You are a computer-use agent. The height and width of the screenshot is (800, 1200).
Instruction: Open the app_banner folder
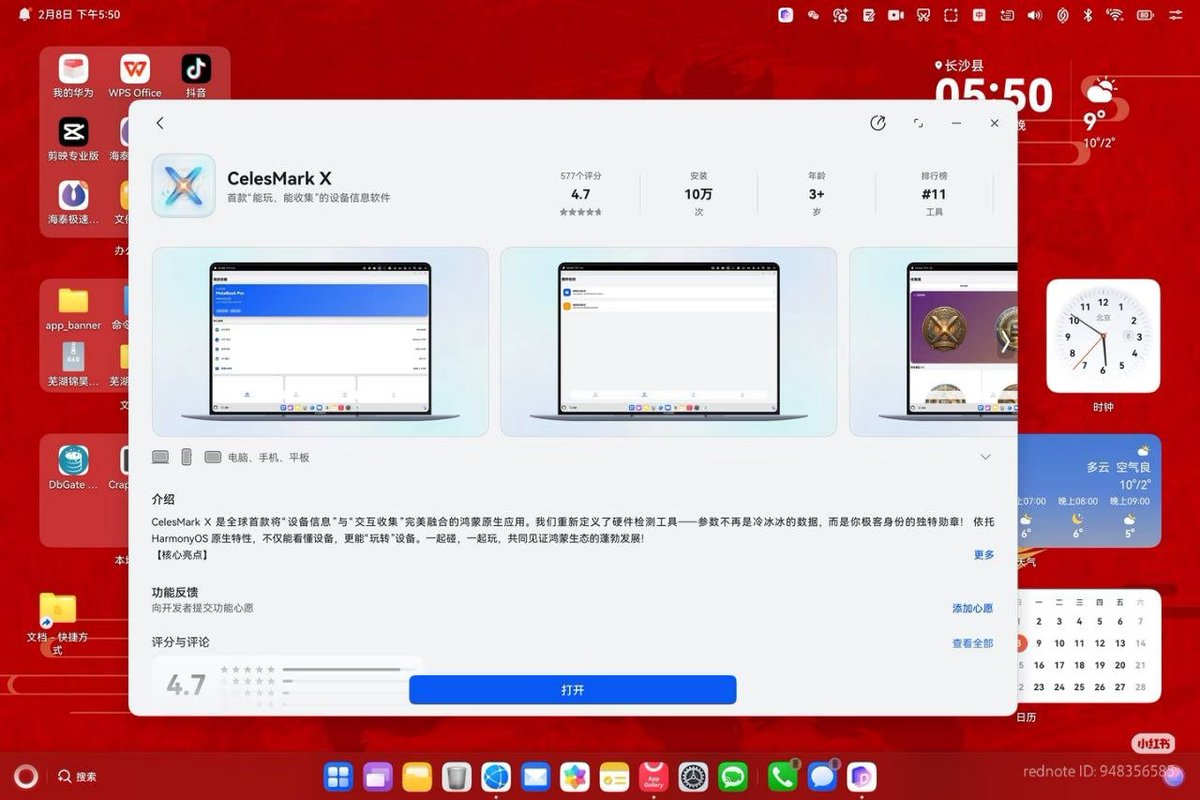[x=73, y=308]
